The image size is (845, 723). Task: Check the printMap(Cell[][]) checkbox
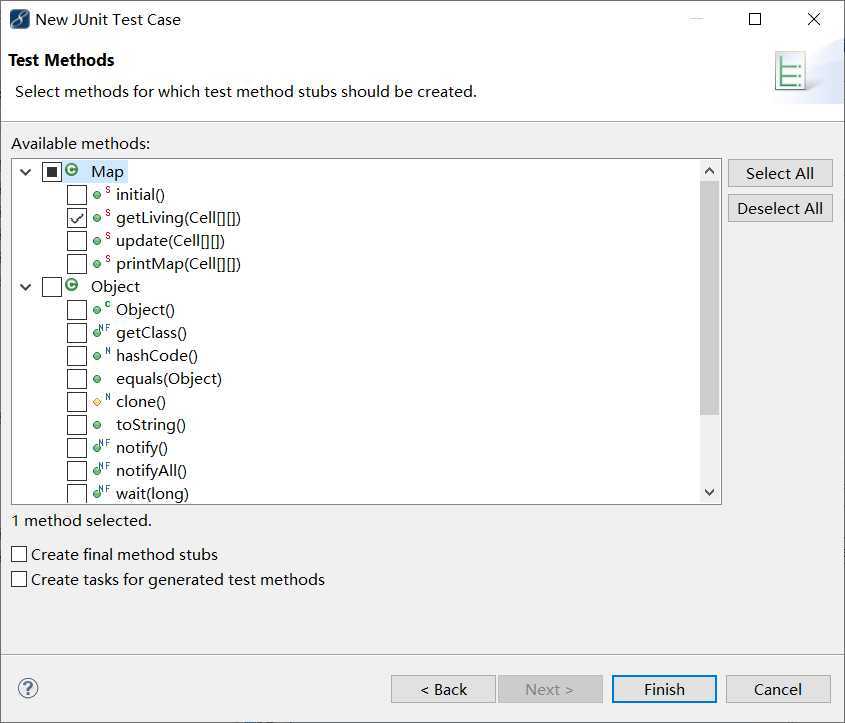pyautogui.click(x=77, y=264)
